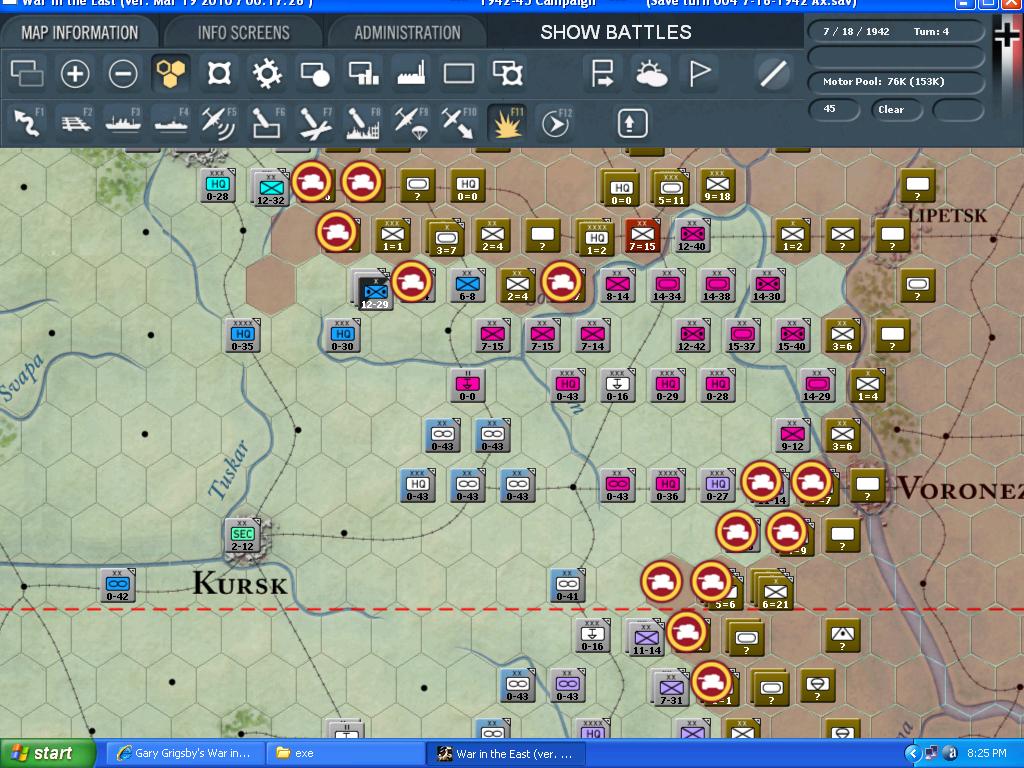Switch to the INFO SCREENS tab

pyautogui.click(x=244, y=32)
